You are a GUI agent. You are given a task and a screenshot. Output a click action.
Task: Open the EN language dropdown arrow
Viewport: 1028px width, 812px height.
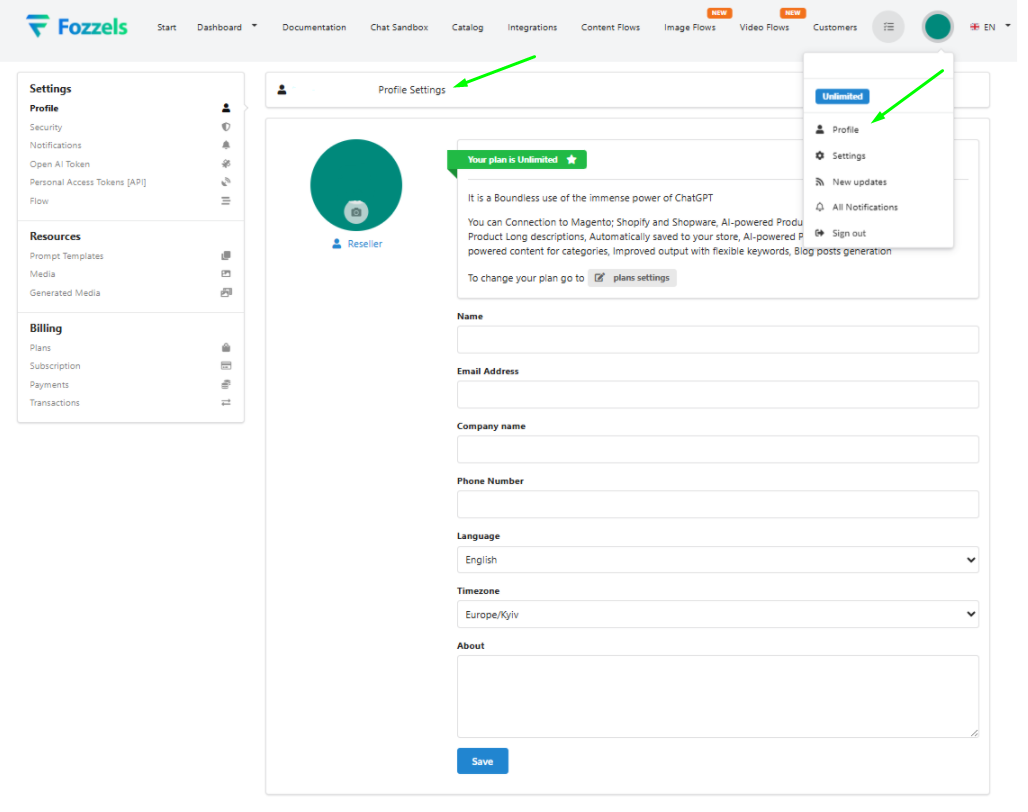pos(1008,26)
